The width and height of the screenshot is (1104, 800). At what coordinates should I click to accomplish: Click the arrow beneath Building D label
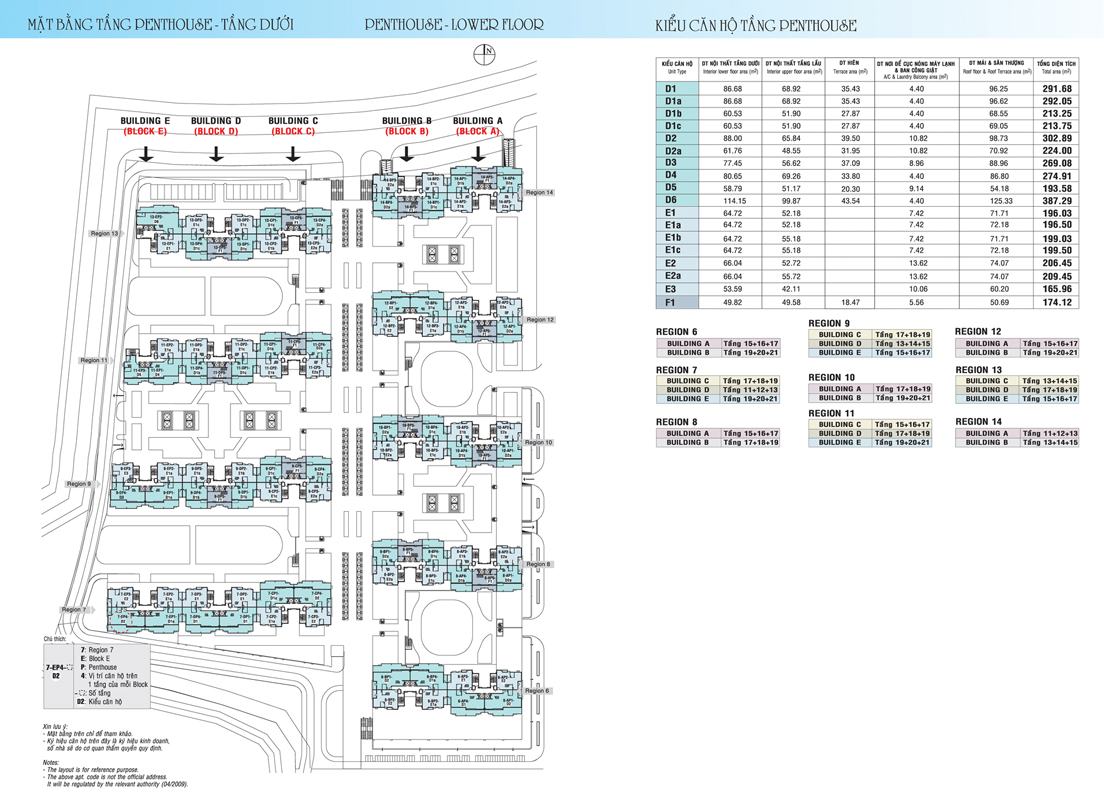click(215, 153)
